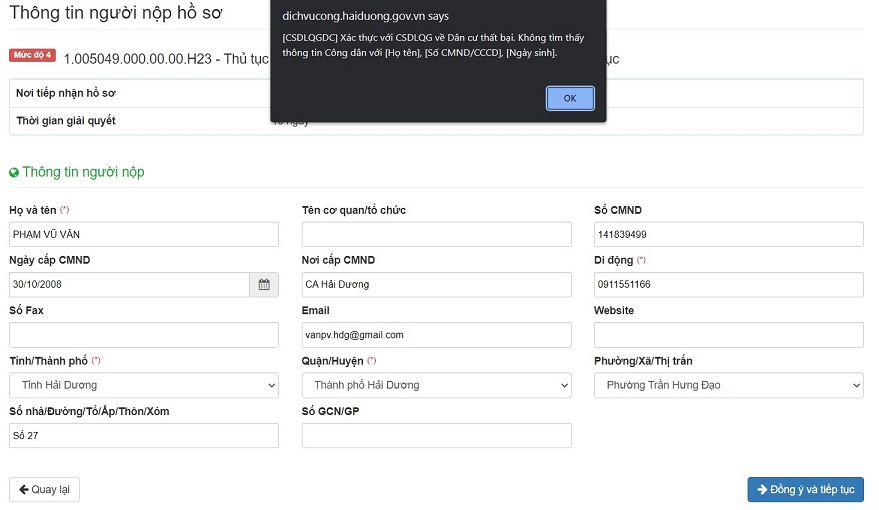The image size is (879, 510).
Task: Open the calendar picker for Ngày cấp CMND
Action: [264, 285]
